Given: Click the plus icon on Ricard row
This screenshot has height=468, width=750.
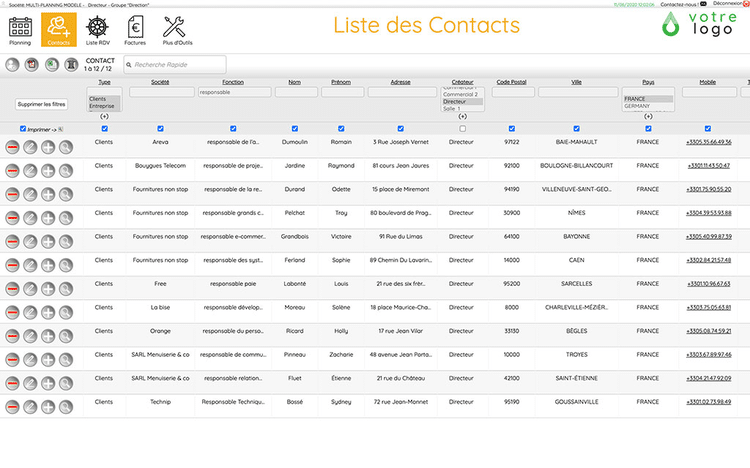Looking at the screenshot, I should 48,336.
